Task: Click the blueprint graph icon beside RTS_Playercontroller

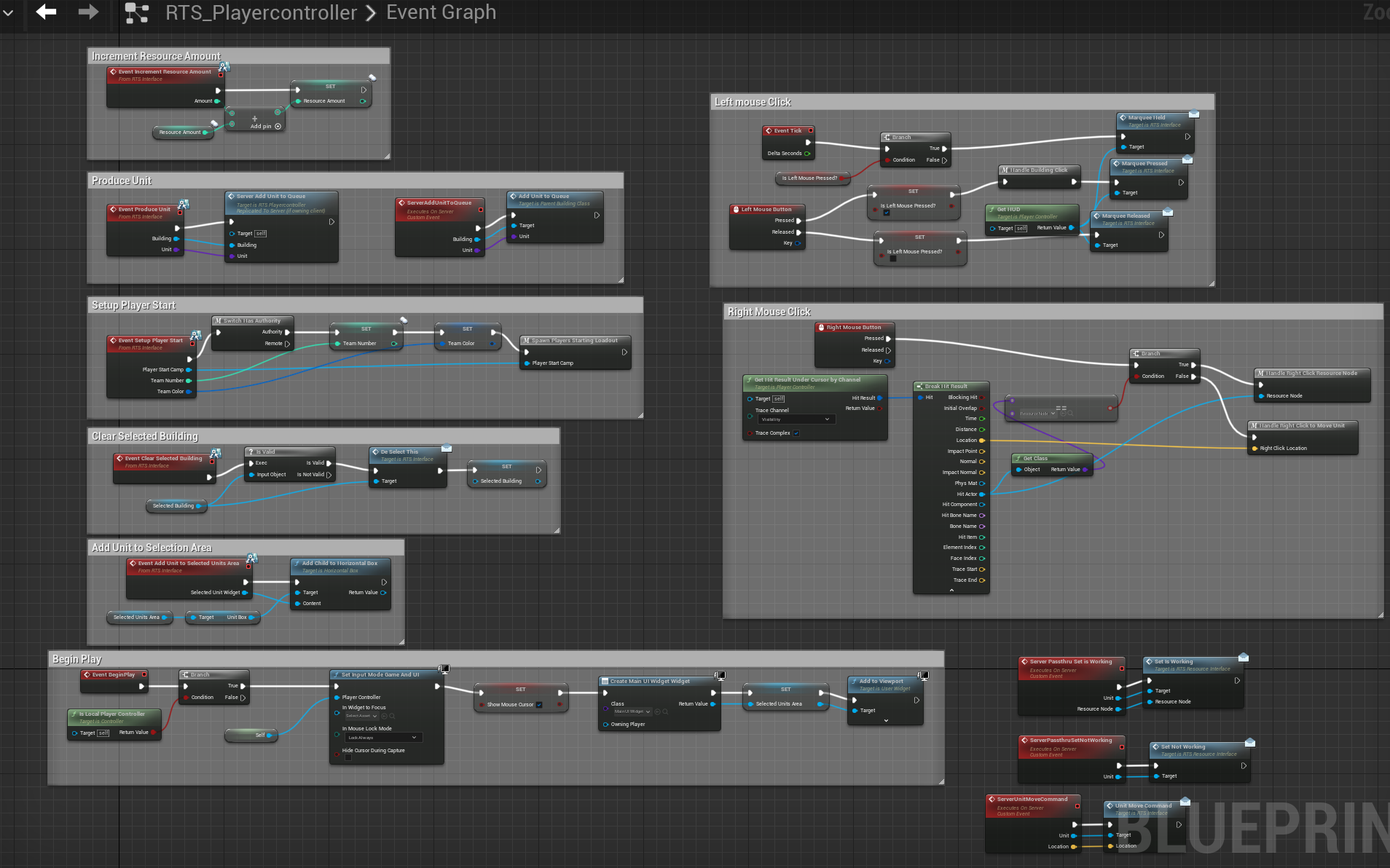Action: (x=136, y=13)
